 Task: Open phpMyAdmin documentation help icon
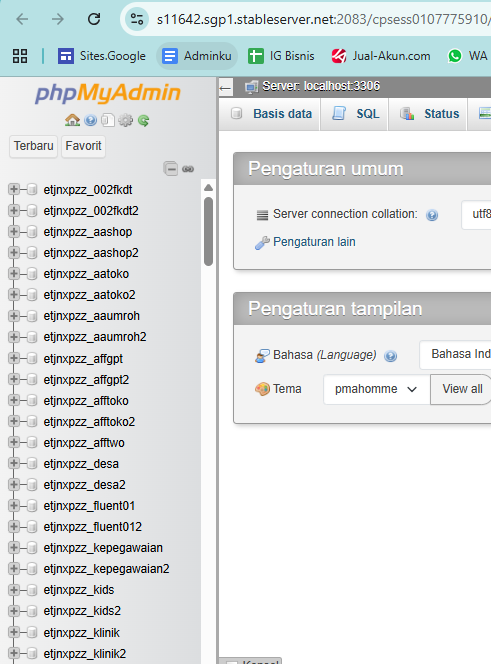coord(90,121)
